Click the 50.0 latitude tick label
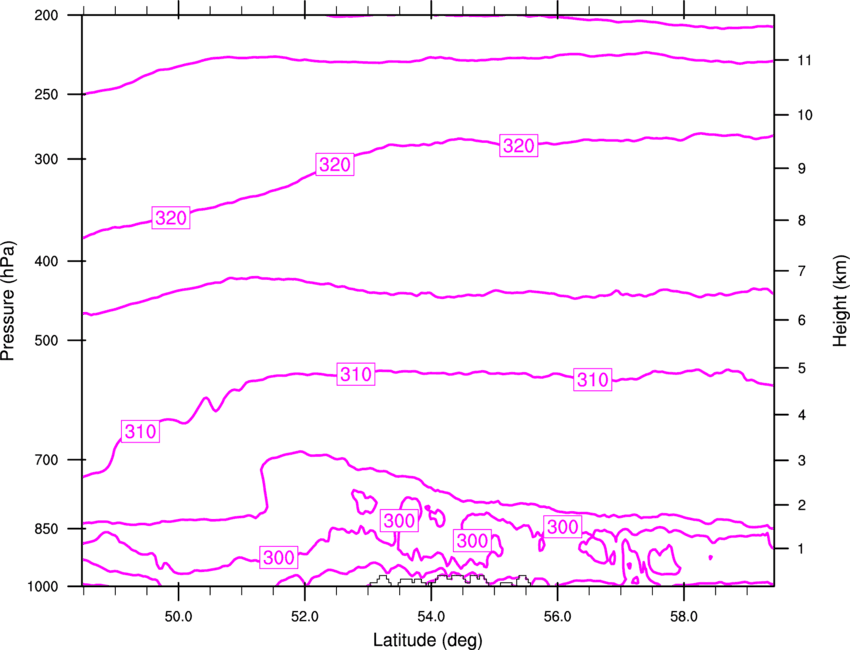The image size is (850, 650). pyautogui.click(x=178, y=617)
